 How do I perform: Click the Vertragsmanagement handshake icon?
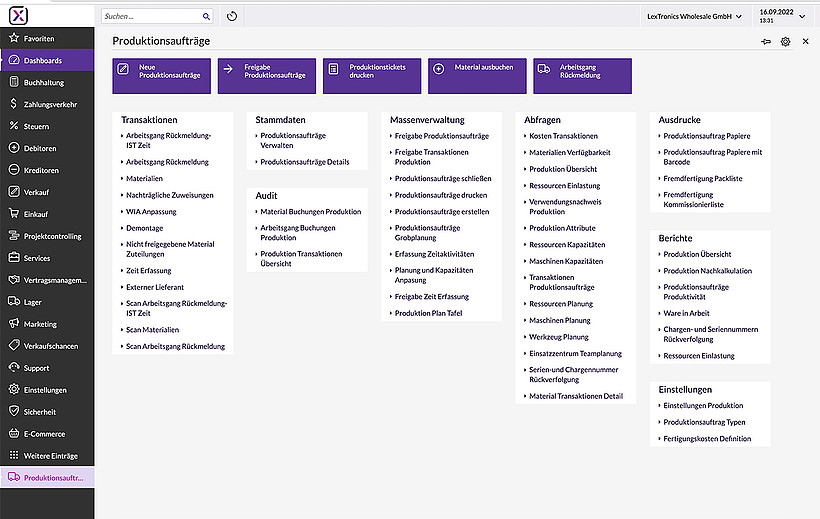coord(14,280)
